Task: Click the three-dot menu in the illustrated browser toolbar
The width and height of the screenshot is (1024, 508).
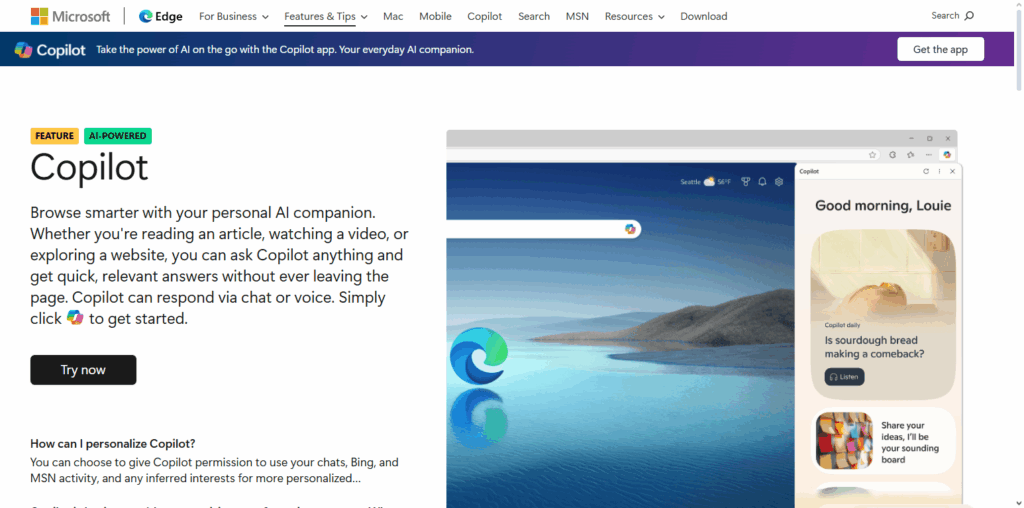Action: [929, 155]
